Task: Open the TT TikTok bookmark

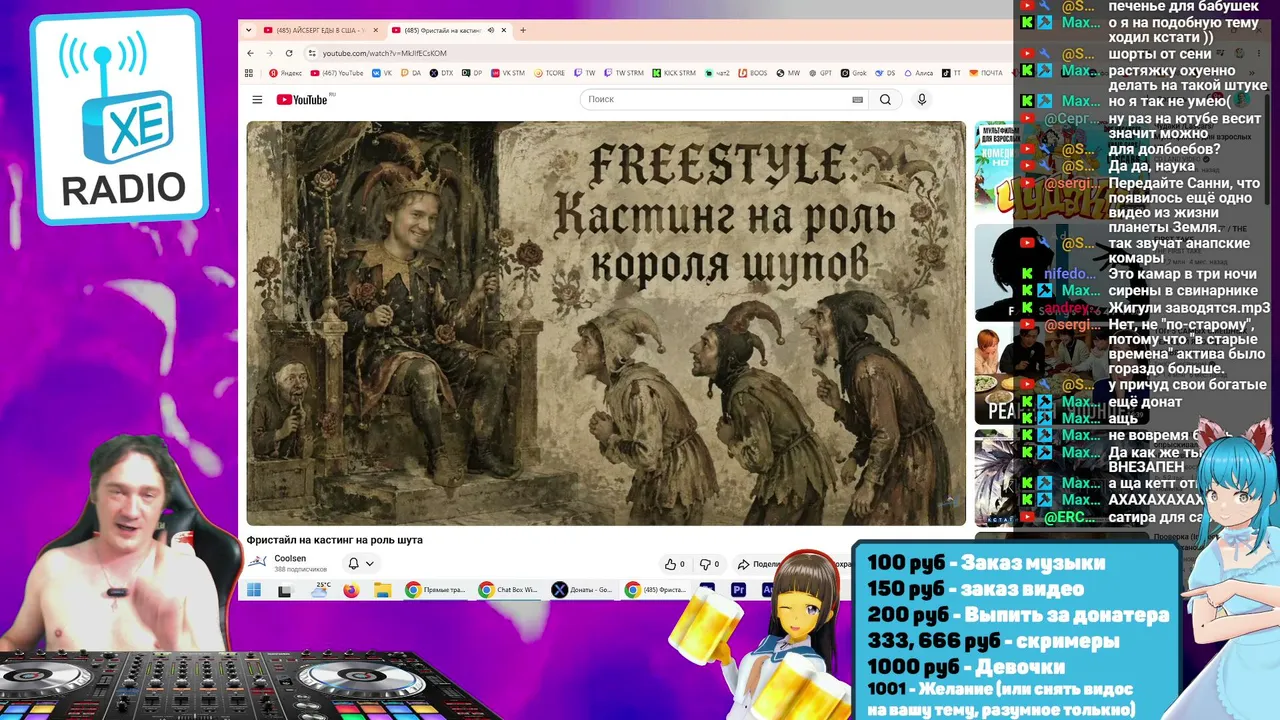Action: (951, 73)
